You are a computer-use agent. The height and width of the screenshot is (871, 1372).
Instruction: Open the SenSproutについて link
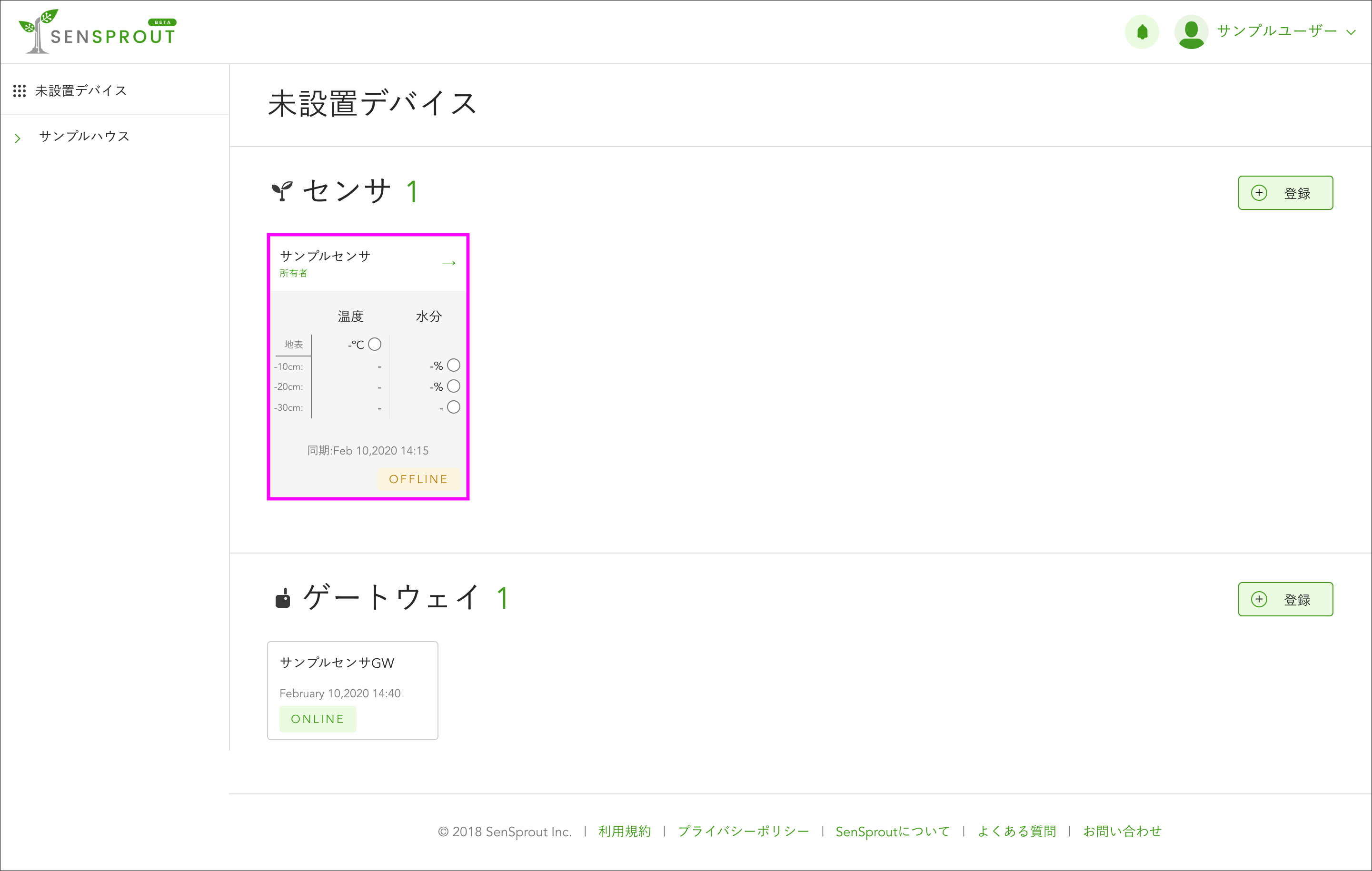click(x=892, y=831)
